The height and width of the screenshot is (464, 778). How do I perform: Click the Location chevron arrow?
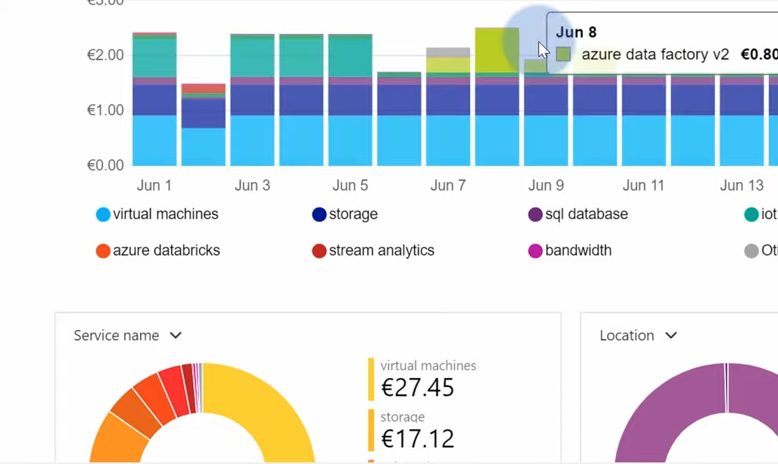coord(671,335)
